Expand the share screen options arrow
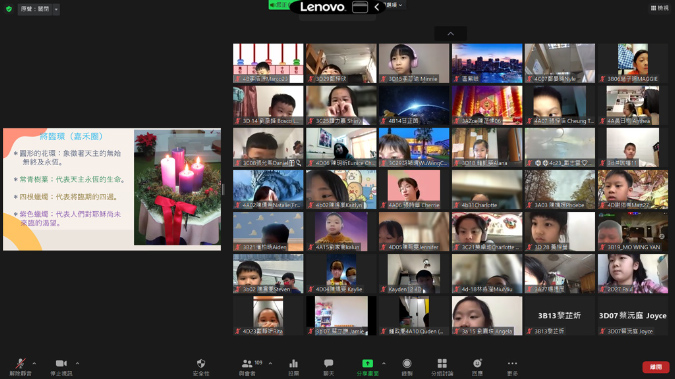 coord(384,363)
